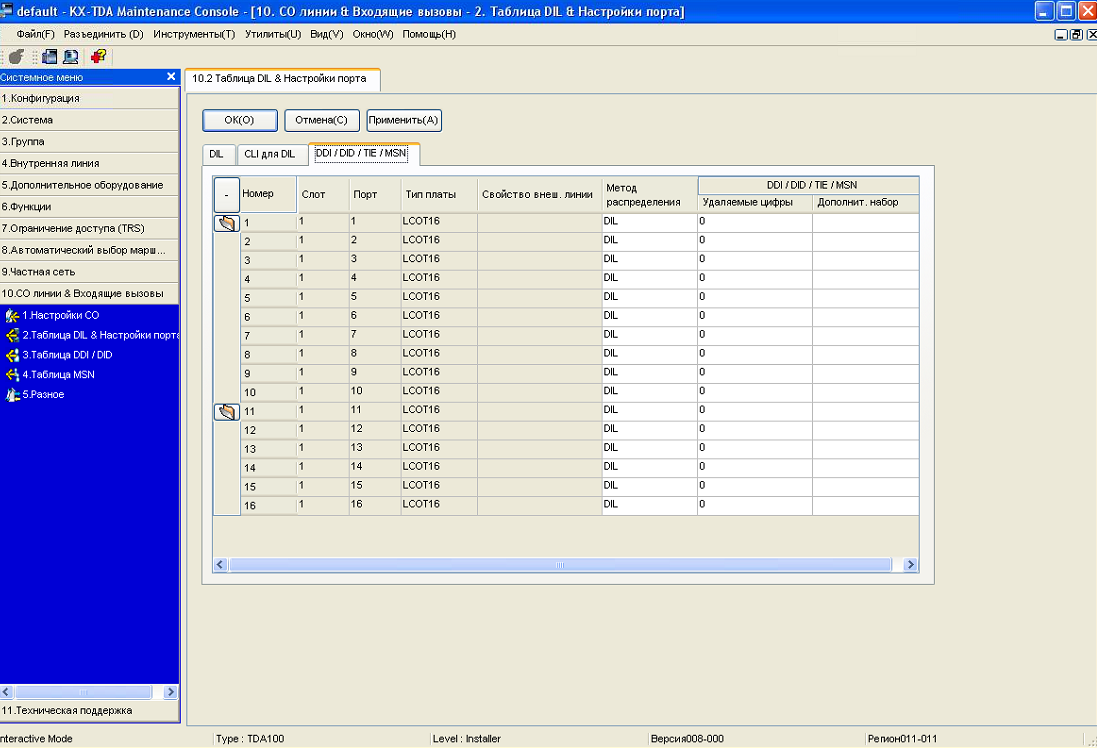Screen dimensions: 1097x748
Task: Click sidebar scrollbar left arrow
Action: (x=6, y=692)
